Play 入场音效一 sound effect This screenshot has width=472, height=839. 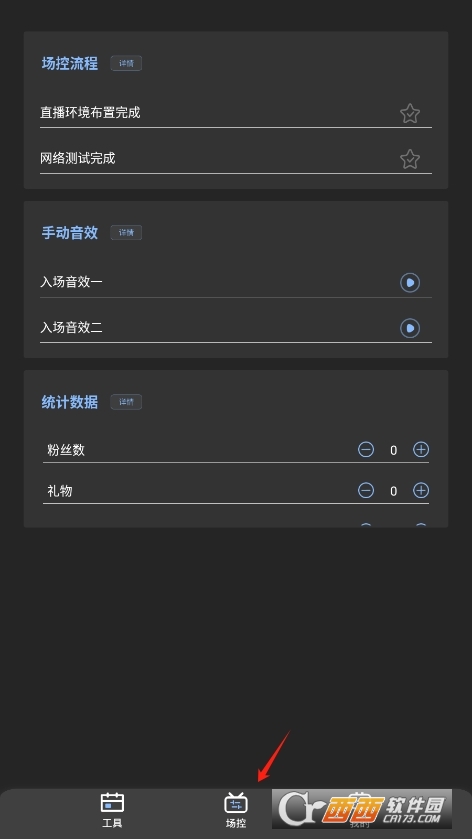pos(410,283)
